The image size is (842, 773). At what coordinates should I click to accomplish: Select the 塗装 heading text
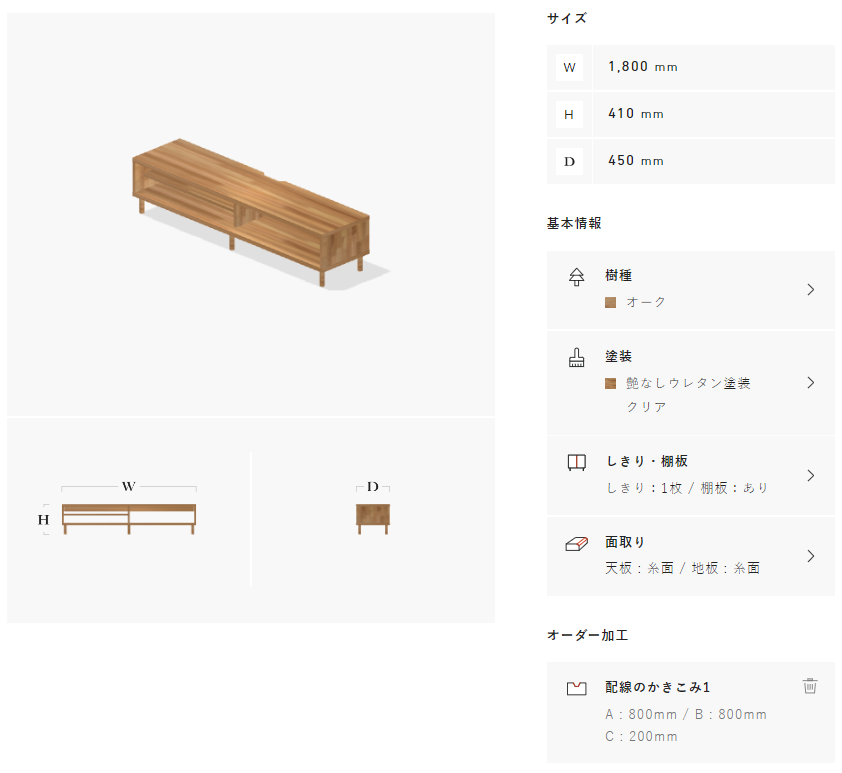click(x=619, y=356)
